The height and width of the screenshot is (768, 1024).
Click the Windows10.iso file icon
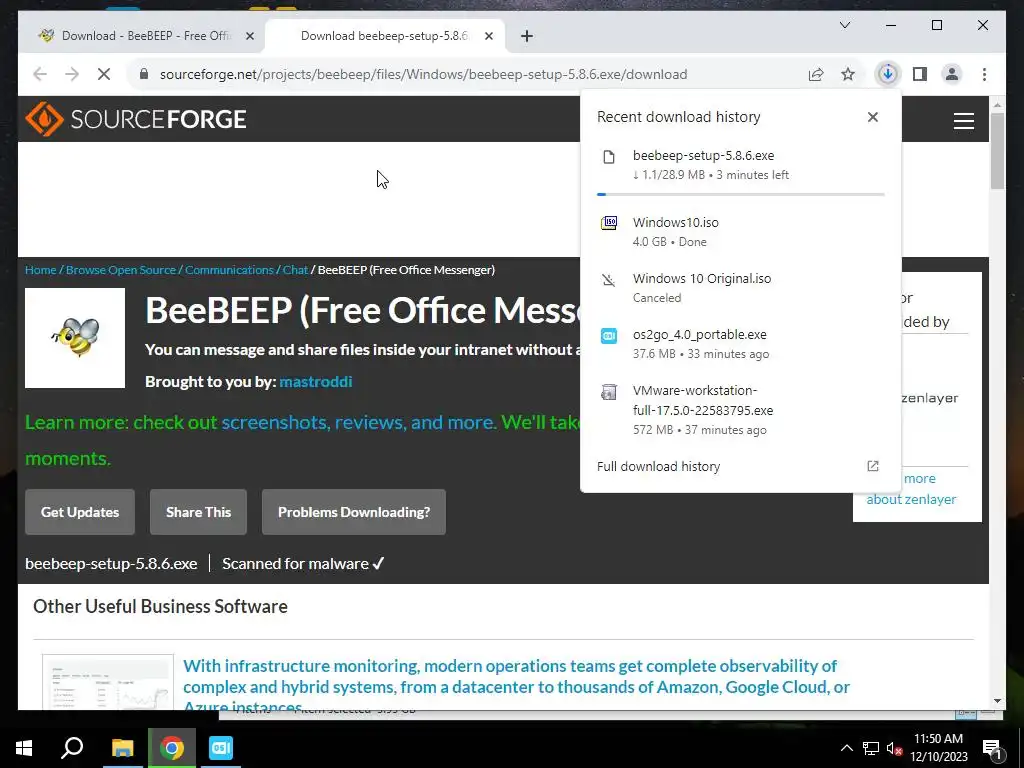click(x=609, y=223)
